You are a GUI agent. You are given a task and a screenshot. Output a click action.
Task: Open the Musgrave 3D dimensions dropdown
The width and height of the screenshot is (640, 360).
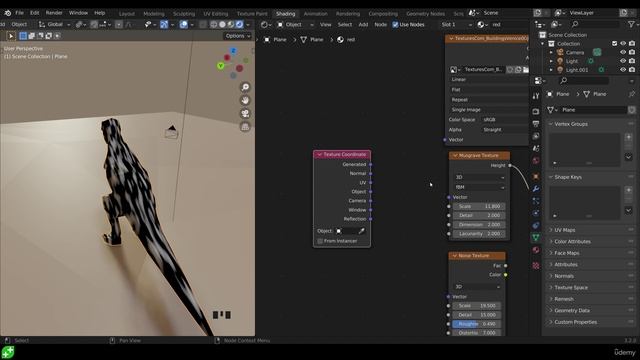point(479,177)
